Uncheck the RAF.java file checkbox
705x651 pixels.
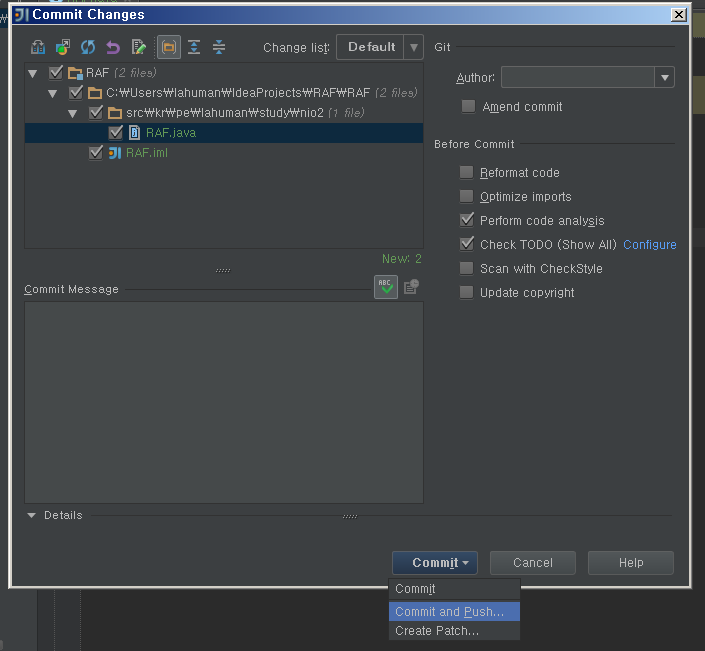click(116, 133)
